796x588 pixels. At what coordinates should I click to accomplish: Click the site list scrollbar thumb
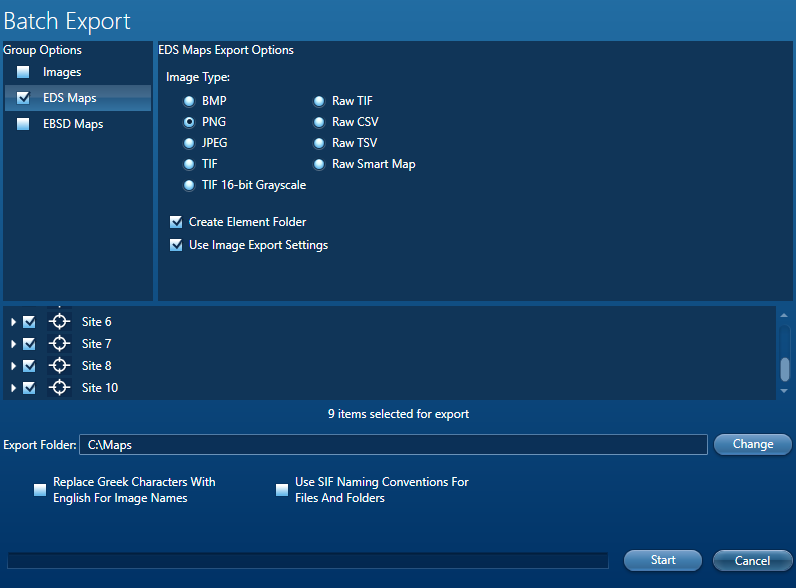(x=785, y=368)
